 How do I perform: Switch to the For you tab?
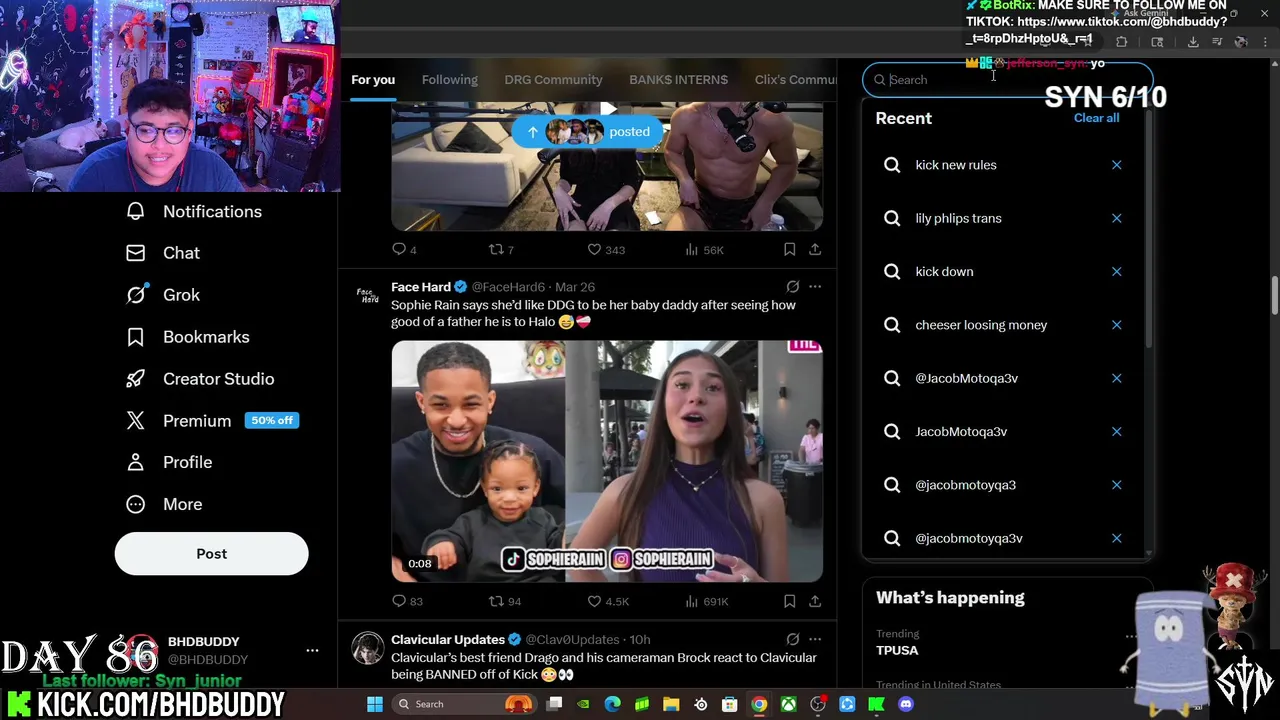point(373,80)
